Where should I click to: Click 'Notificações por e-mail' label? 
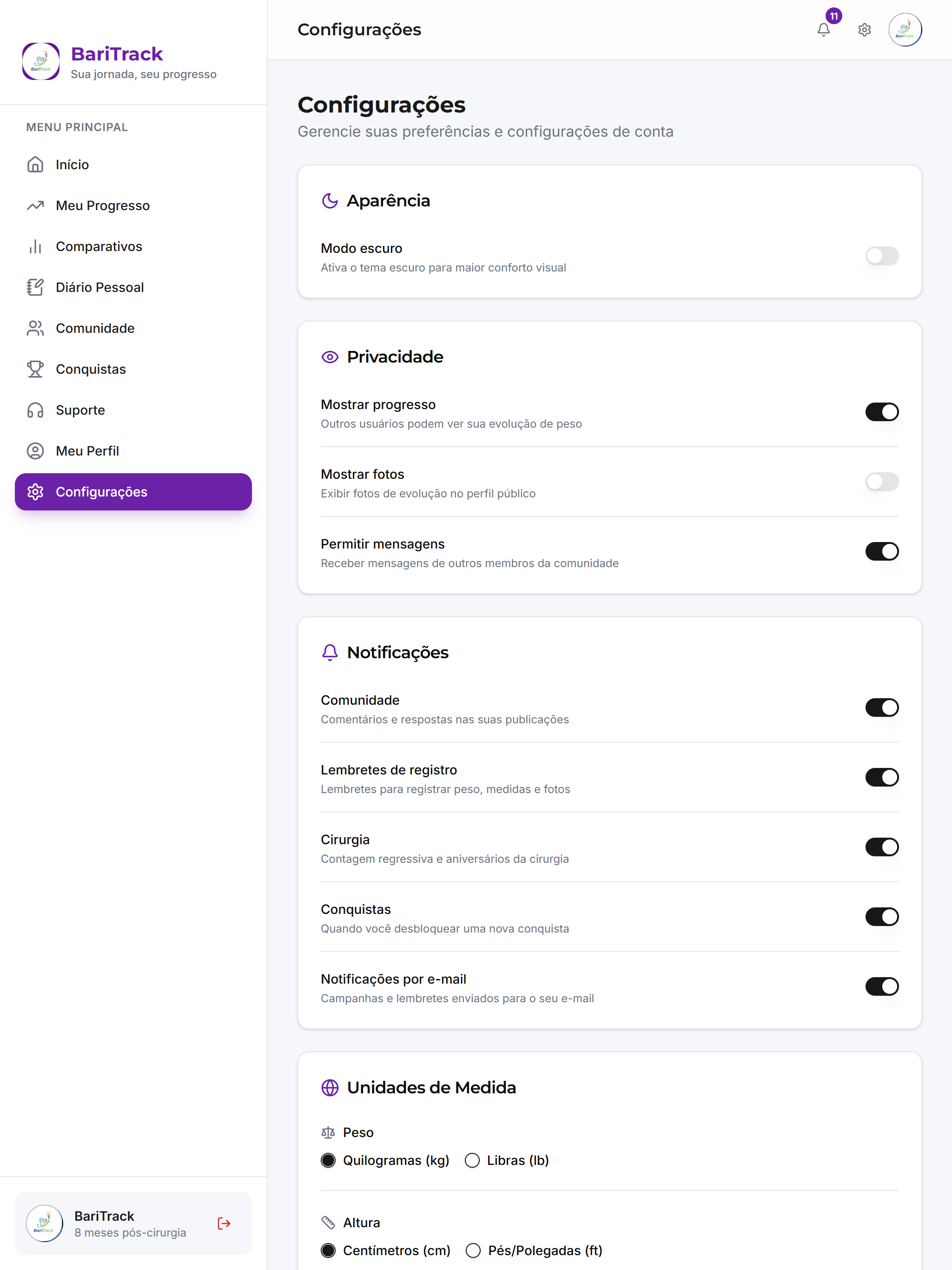393,979
